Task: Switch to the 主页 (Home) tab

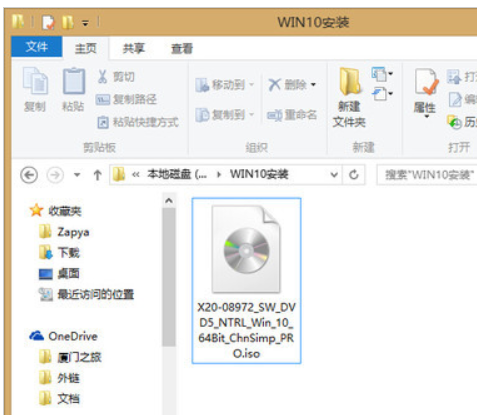Action: click(86, 49)
